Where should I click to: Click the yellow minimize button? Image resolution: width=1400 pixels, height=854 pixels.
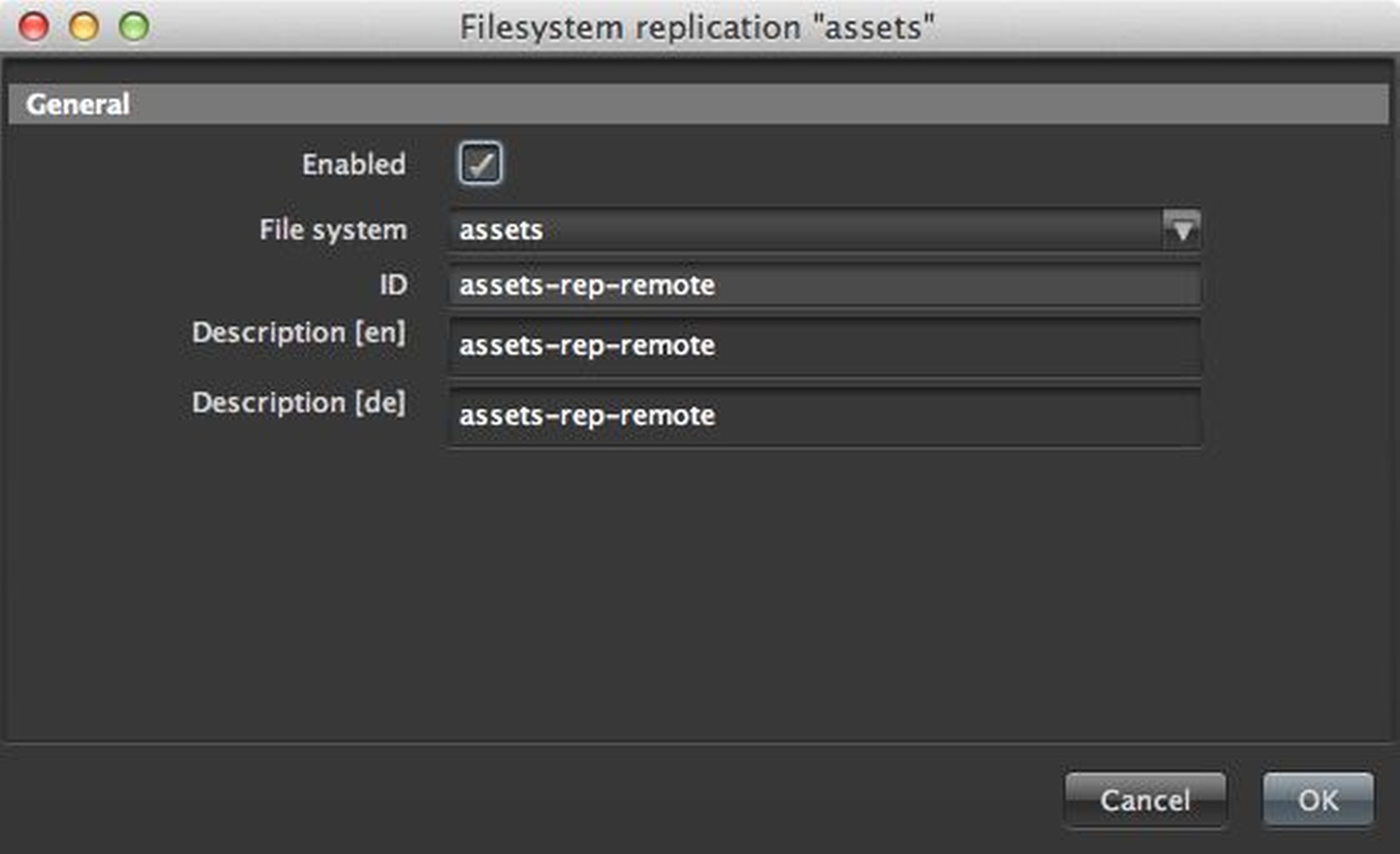tap(83, 25)
